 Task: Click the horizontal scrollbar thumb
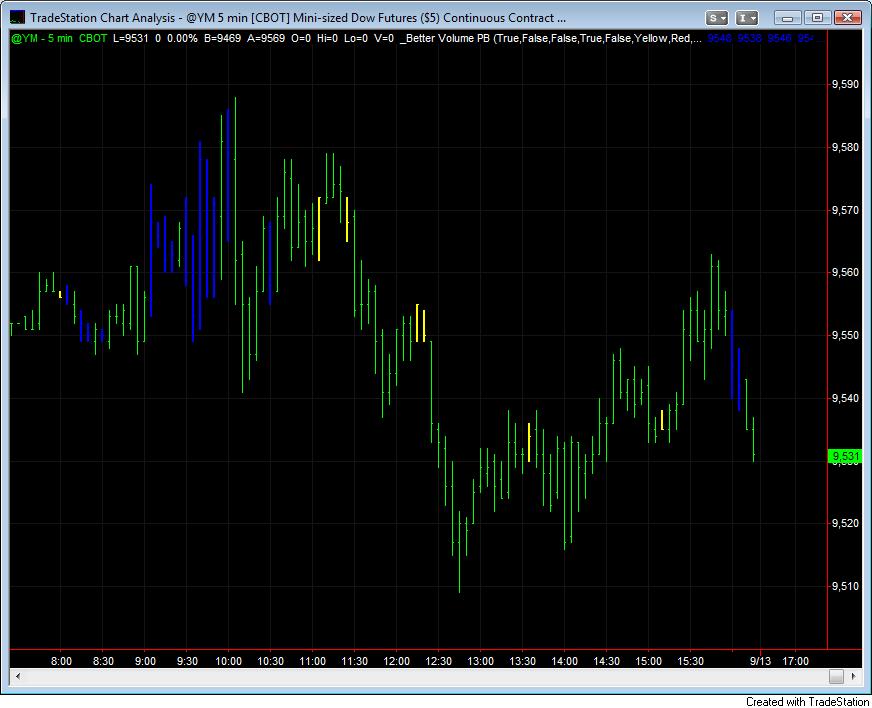click(x=836, y=676)
